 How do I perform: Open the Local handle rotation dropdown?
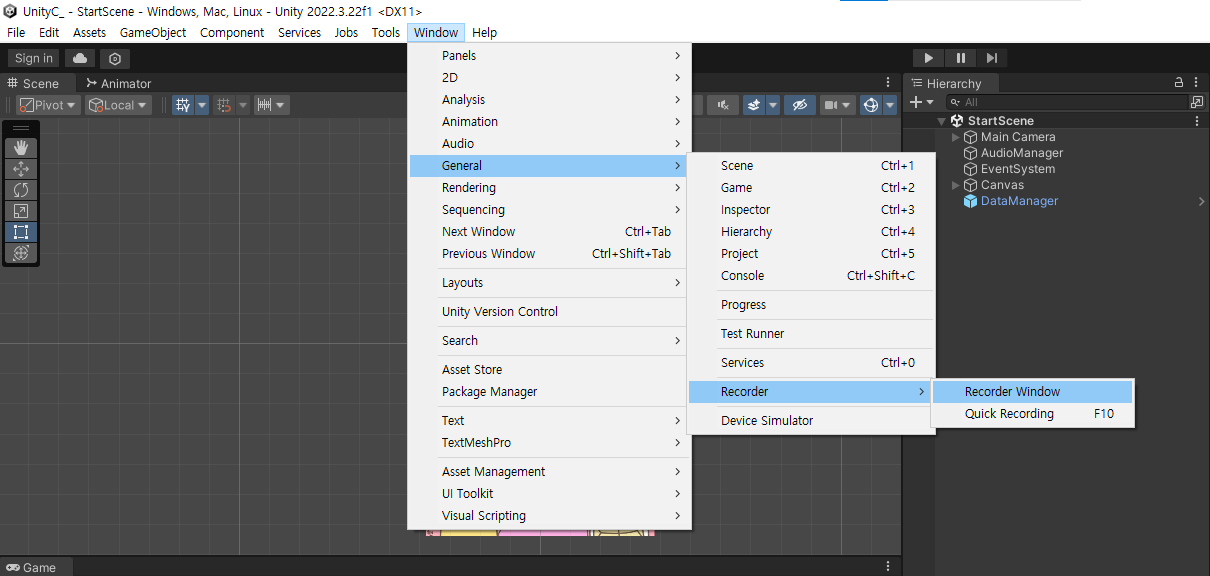pos(119,105)
